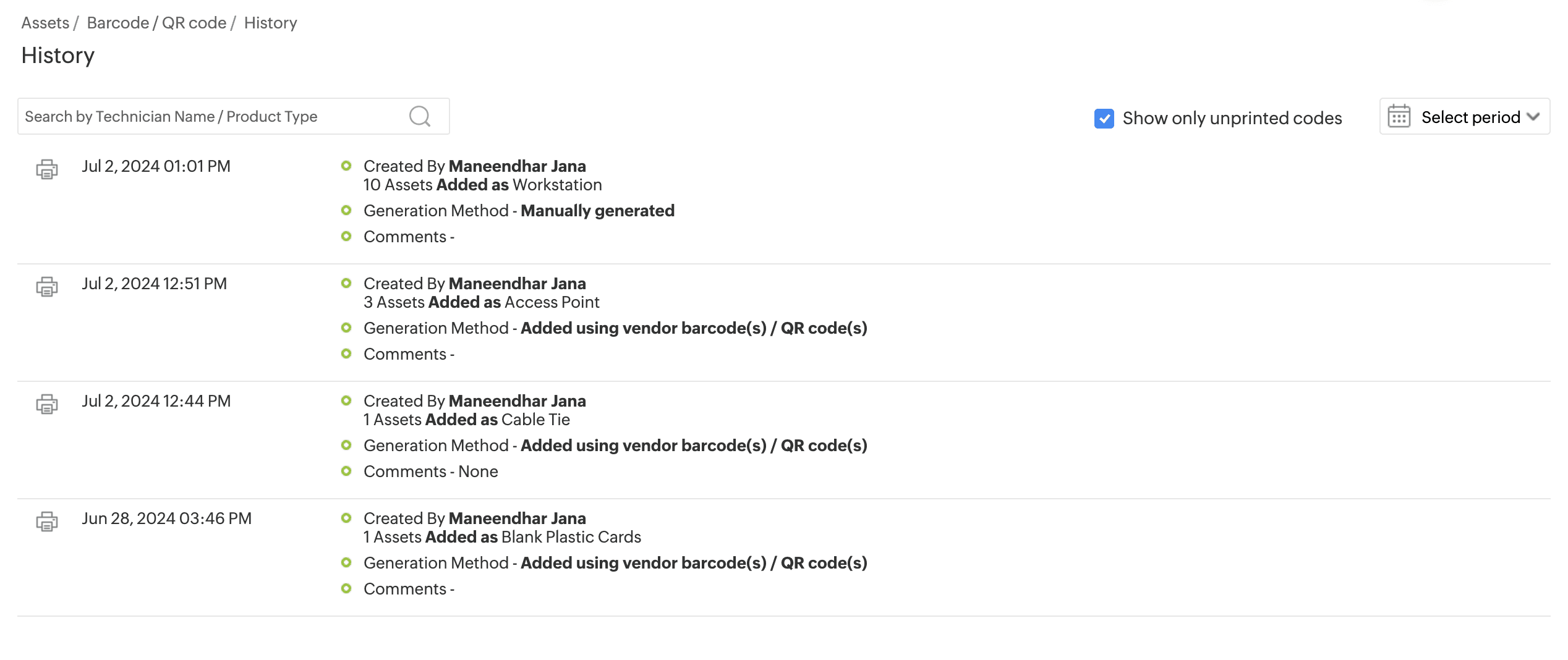Select the 3 Assets Added as Access Point entry
This screenshot has height=660, width=1568.
coord(481,302)
